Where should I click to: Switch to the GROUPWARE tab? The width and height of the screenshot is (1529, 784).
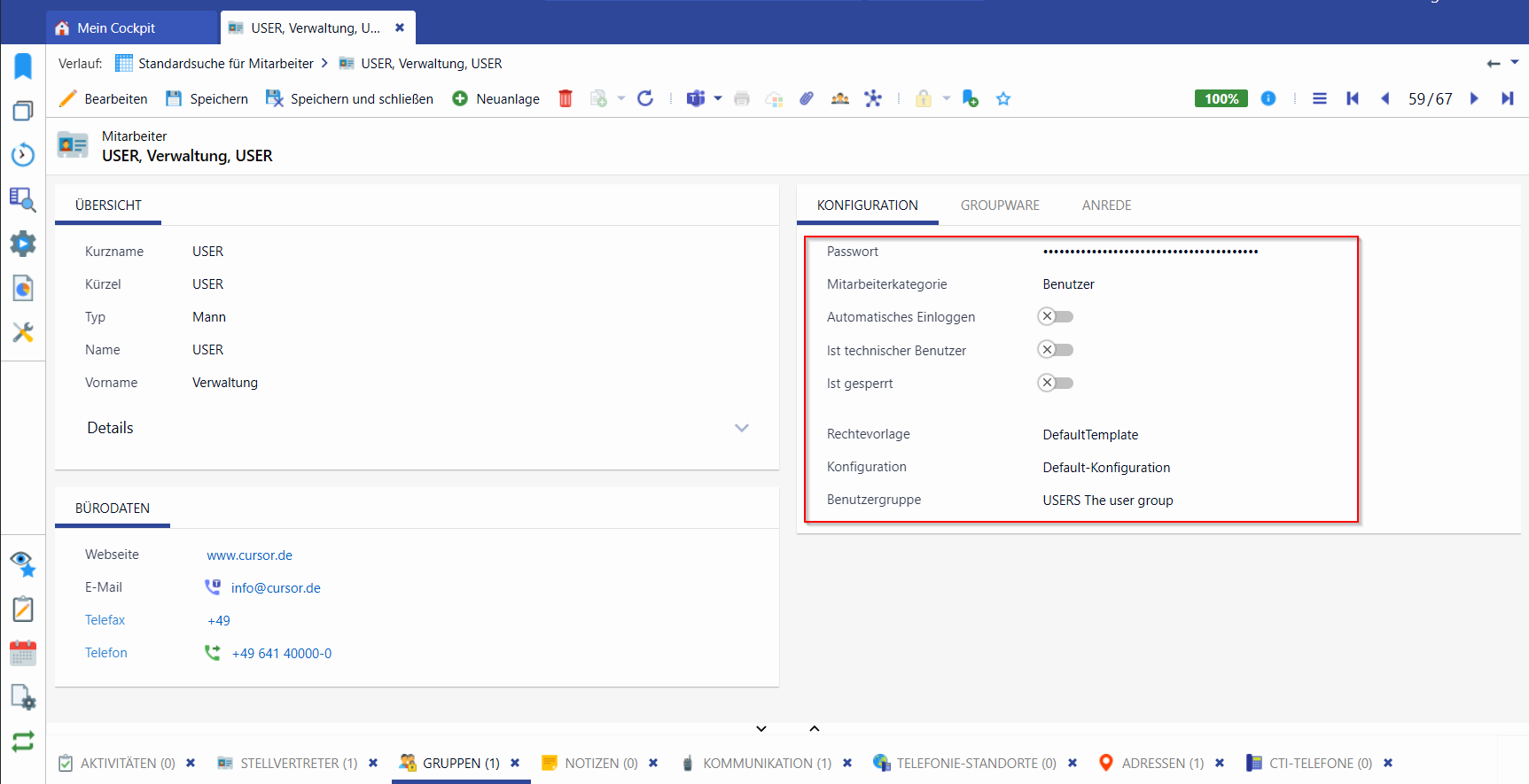click(x=1000, y=206)
